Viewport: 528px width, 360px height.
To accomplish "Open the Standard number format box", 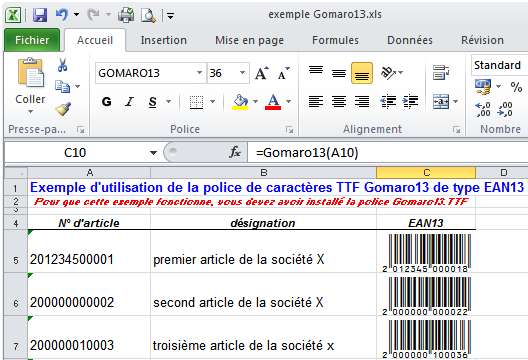I will (499, 65).
